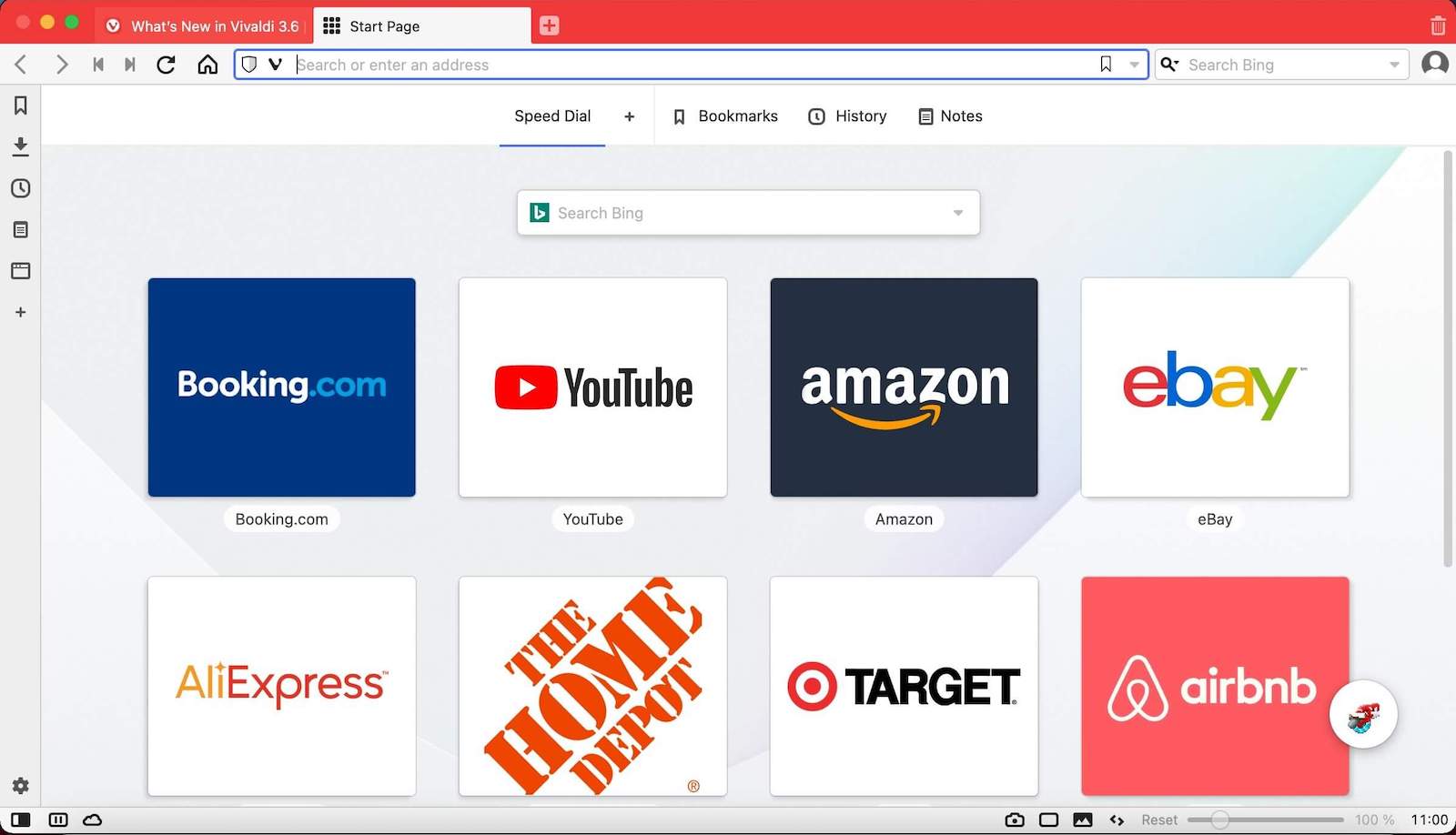The width and height of the screenshot is (1456, 835).
Task: Open the YouTube speed dial thumbnail
Action: tap(593, 387)
